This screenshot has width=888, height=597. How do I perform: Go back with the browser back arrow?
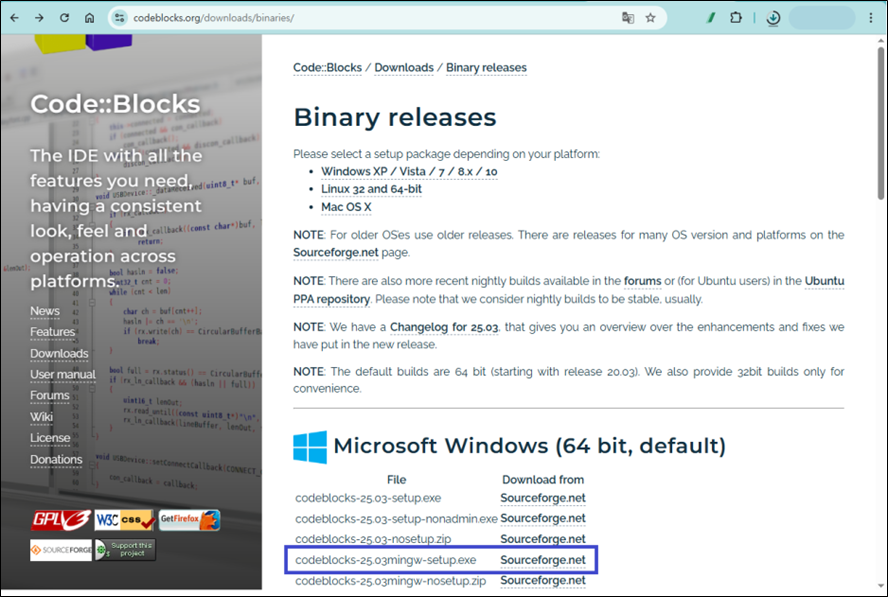point(14,18)
